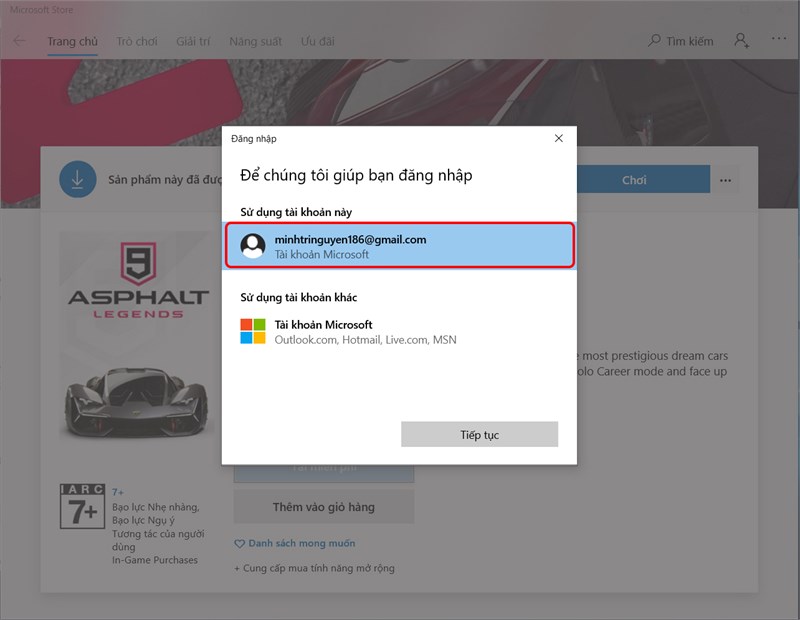The width and height of the screenshot is (800, 620).
Task: Open Danh sách mong muốn link
Action: click(x=302, y=543)
